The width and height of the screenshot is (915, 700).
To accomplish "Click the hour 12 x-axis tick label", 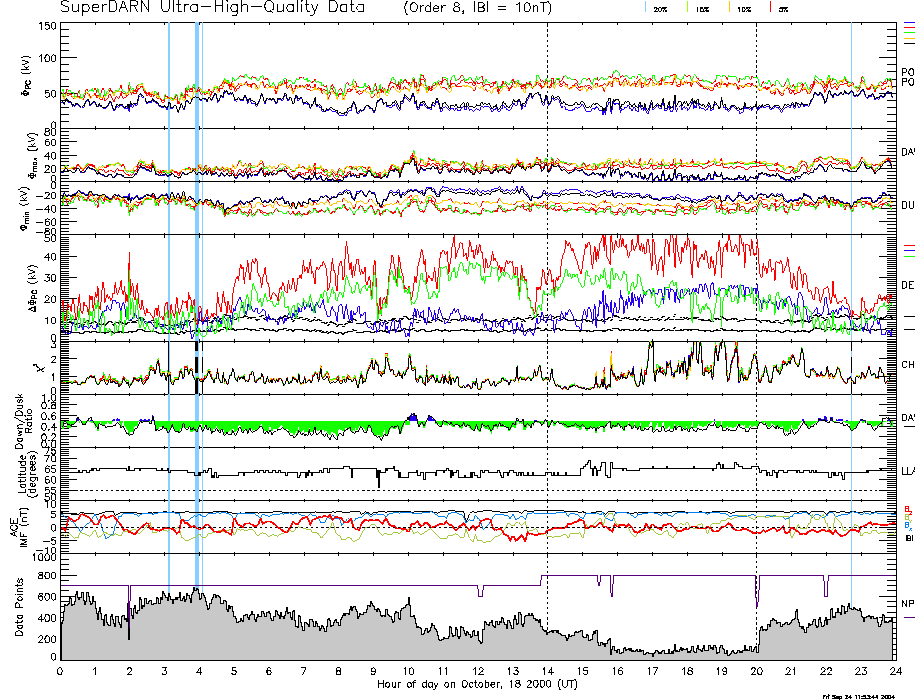I will pos(478,672).
